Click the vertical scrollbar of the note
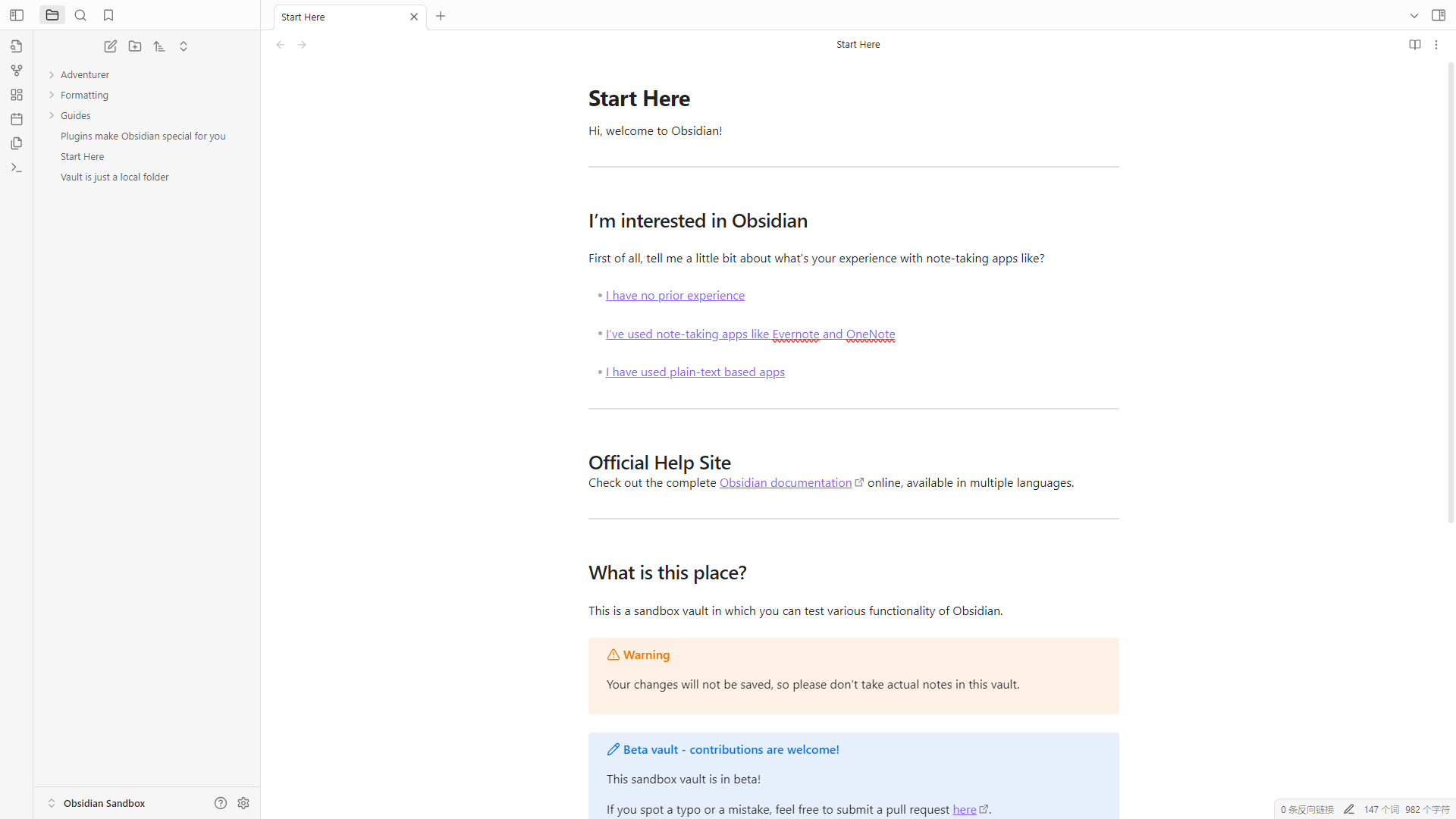This screenshot has width=1456, height=819. click(x=1451, y=293)
